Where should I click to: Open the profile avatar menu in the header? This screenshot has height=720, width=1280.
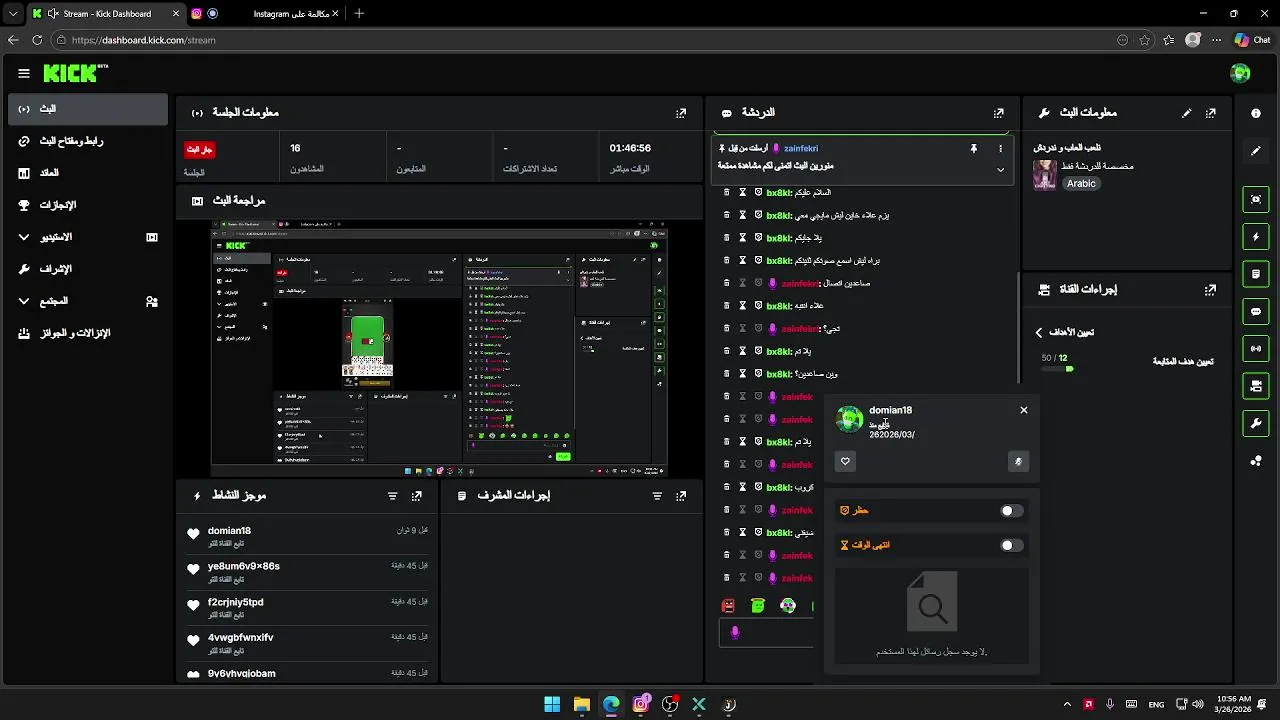coord(1240,73)
